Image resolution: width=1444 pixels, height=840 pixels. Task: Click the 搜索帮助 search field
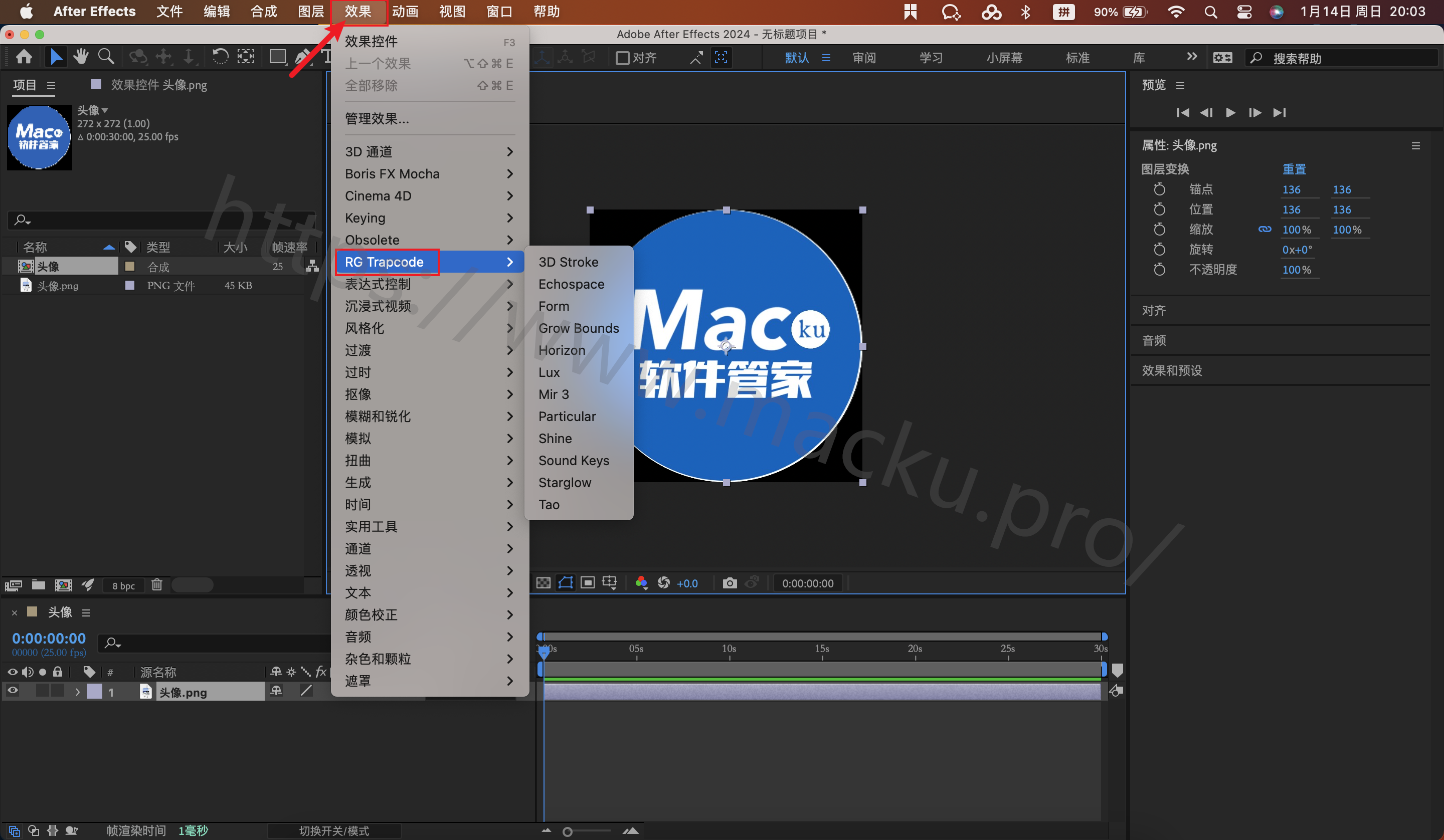point(1341,59)
